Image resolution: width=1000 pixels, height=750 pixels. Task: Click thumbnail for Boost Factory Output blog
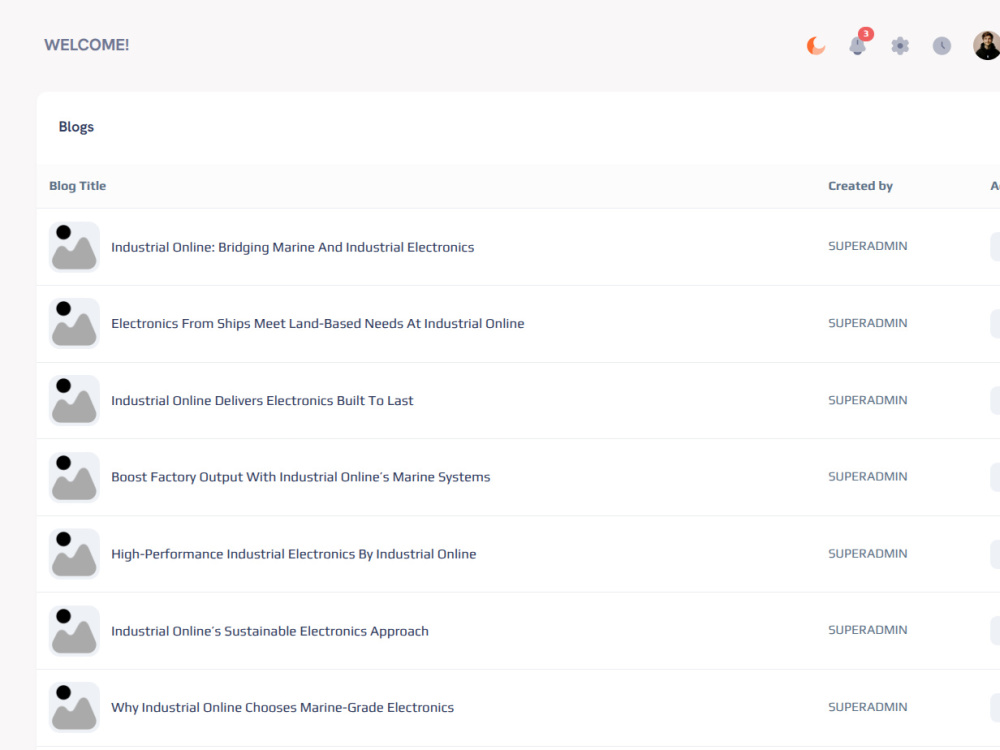click(74, 477)
